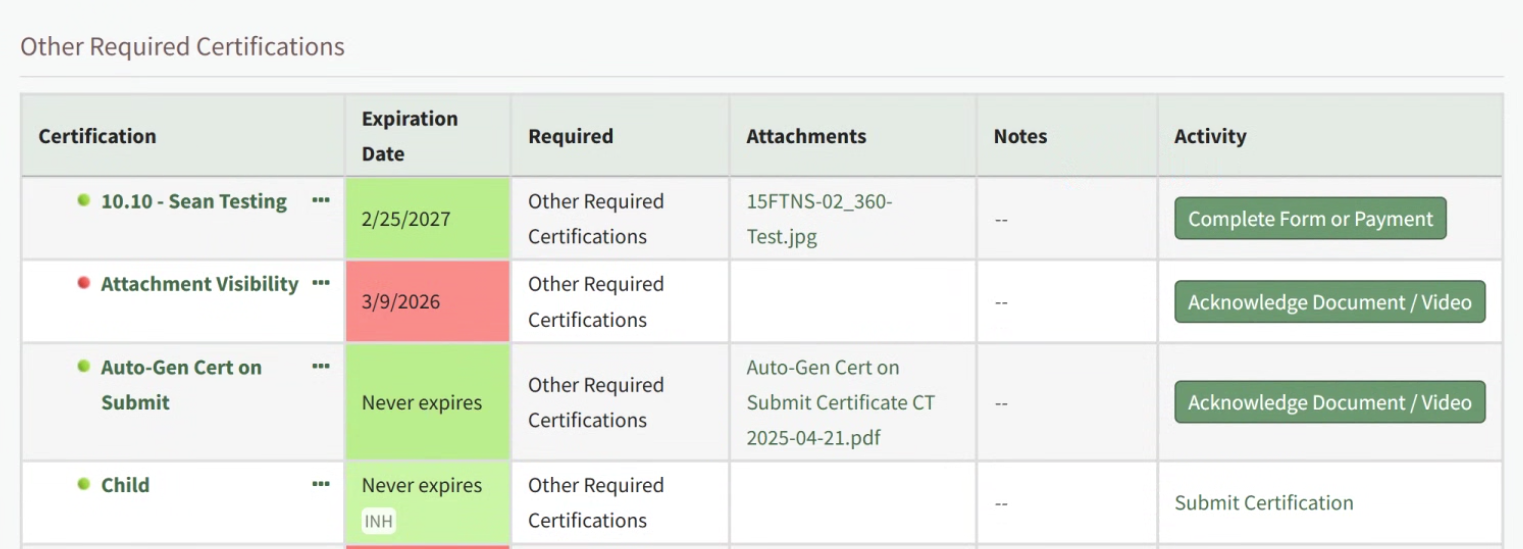Open Auto-Gen Cert on Submit Certificate PDF attachment
Screen dimensions: 1523x549
pos(840,402)
